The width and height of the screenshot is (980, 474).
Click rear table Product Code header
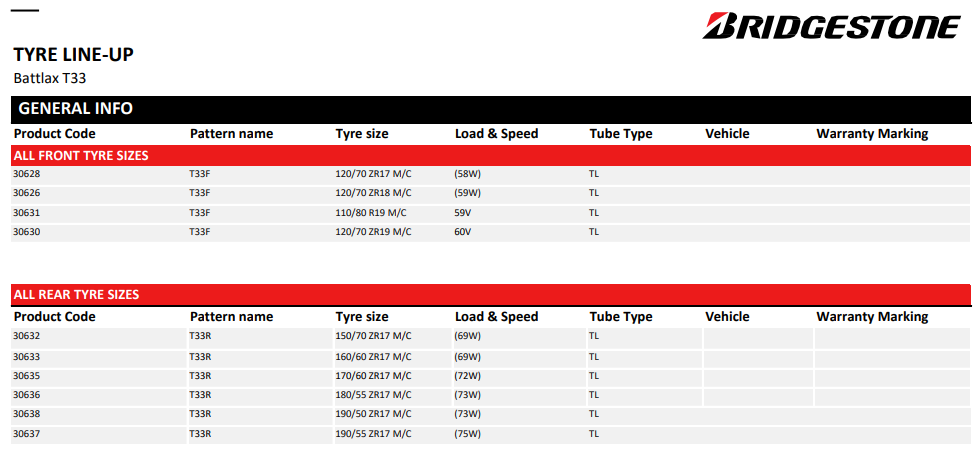(55, 316)
